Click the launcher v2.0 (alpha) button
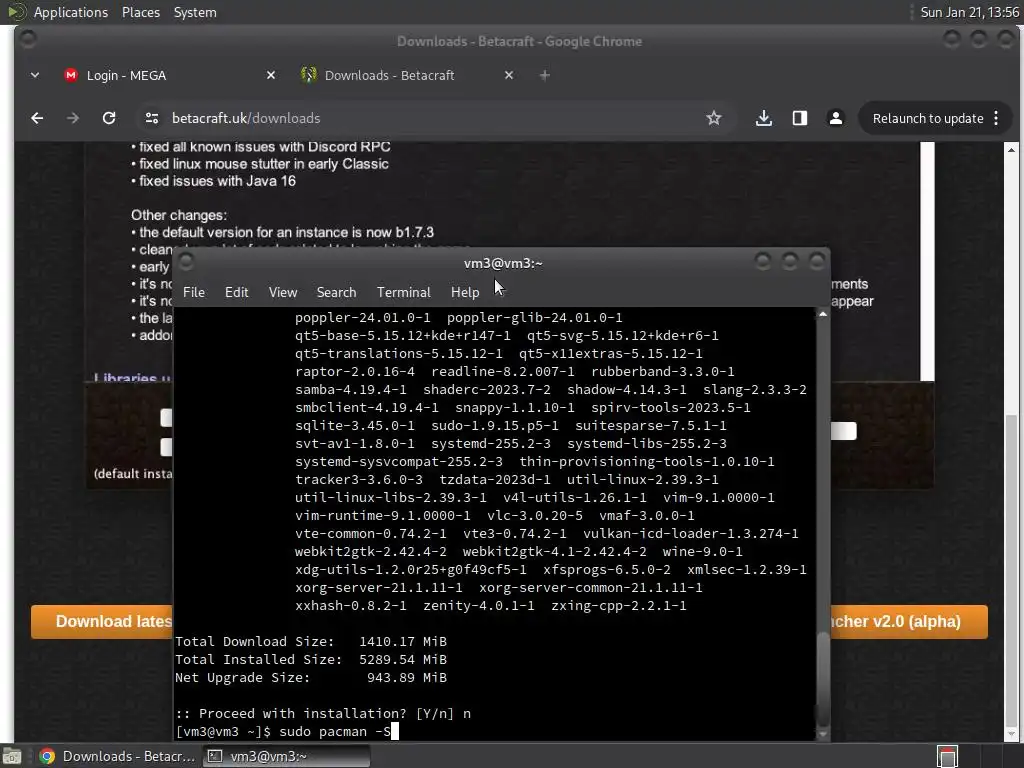Viewport: 1024px width, 768px height. (x=909, y=621)
